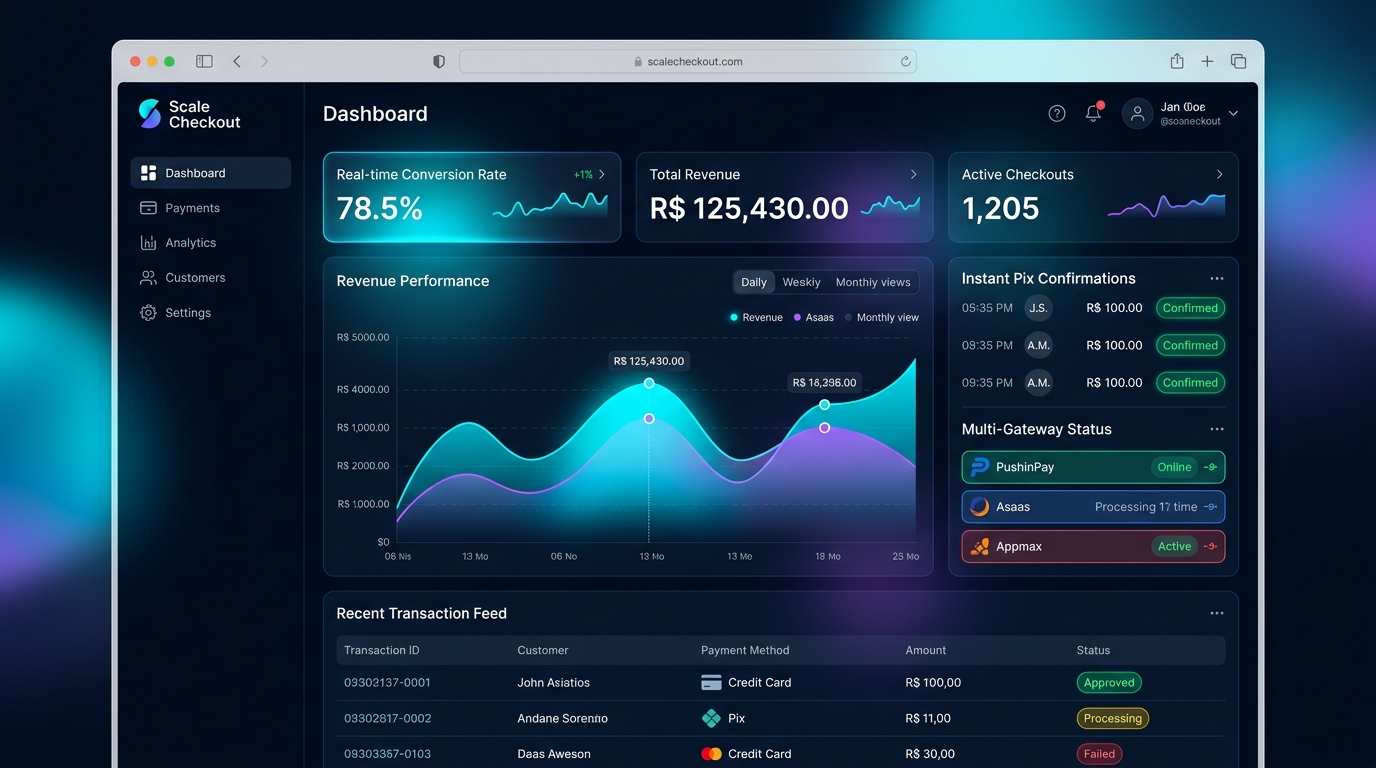Open the help question mark icon

(1057, 114)
